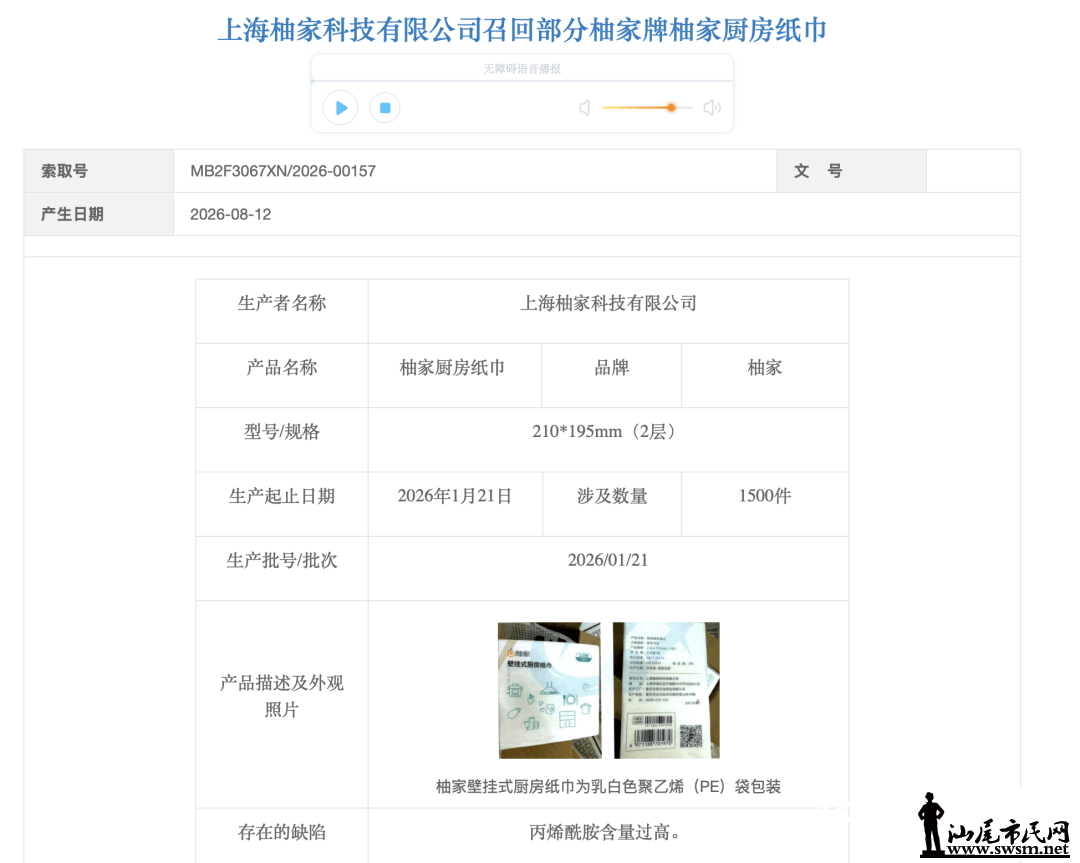Select the quantity 1500件
Viewport: 1080px width, 863px height.
point(765,496)
